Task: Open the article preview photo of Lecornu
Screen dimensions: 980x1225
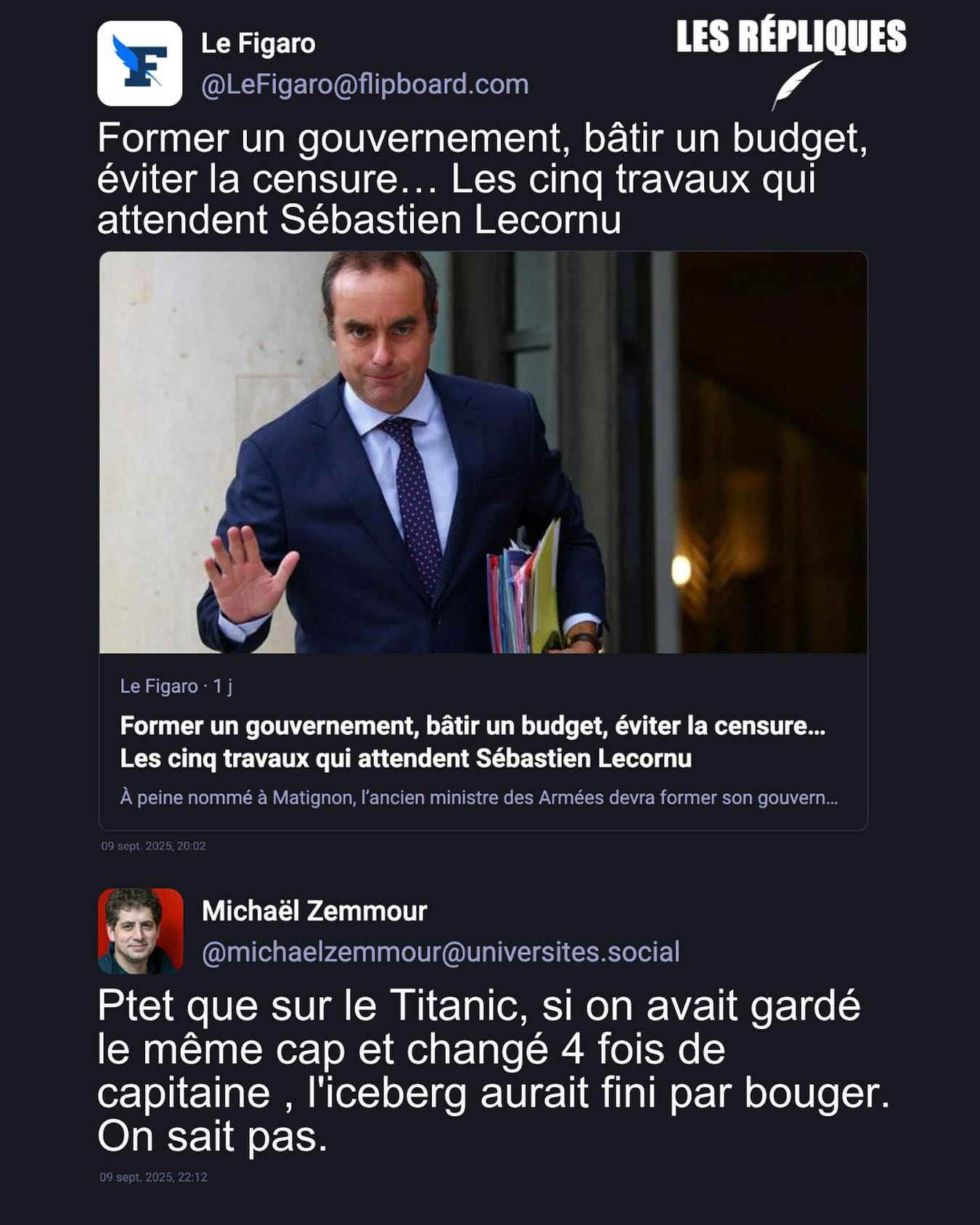Action: pyautogui.click(x=483, y=453)
